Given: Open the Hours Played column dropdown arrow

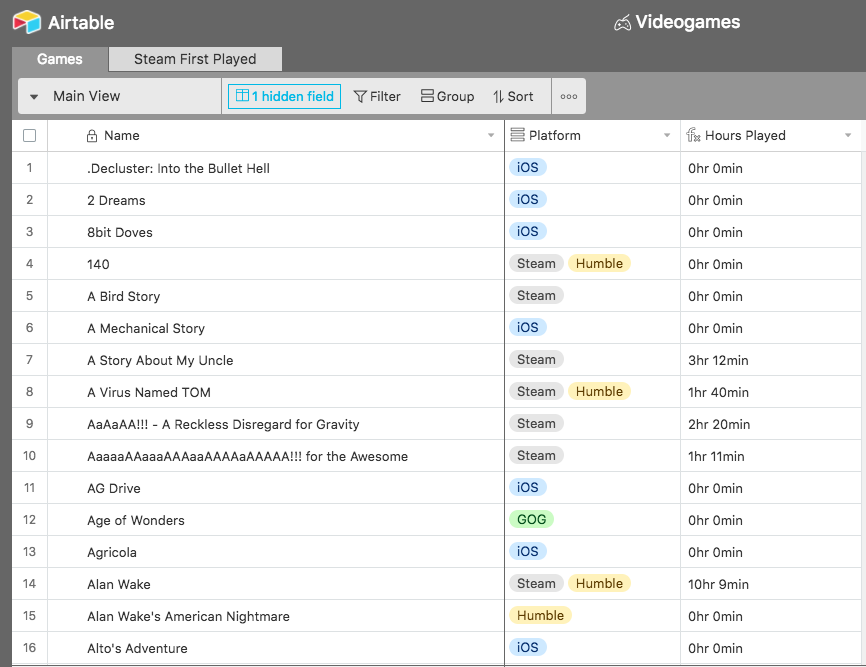Looking at the screenshot, I should tap(848, 136).
